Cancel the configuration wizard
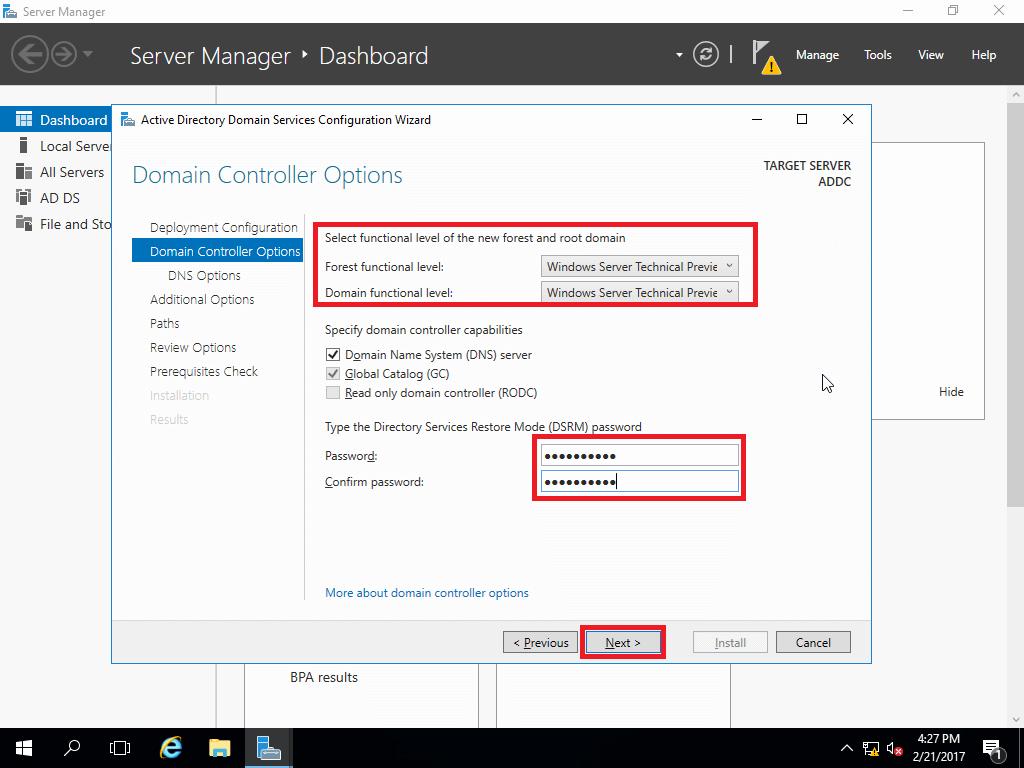The height and width of the screenshot is (768, 1024). click(813, 642)
